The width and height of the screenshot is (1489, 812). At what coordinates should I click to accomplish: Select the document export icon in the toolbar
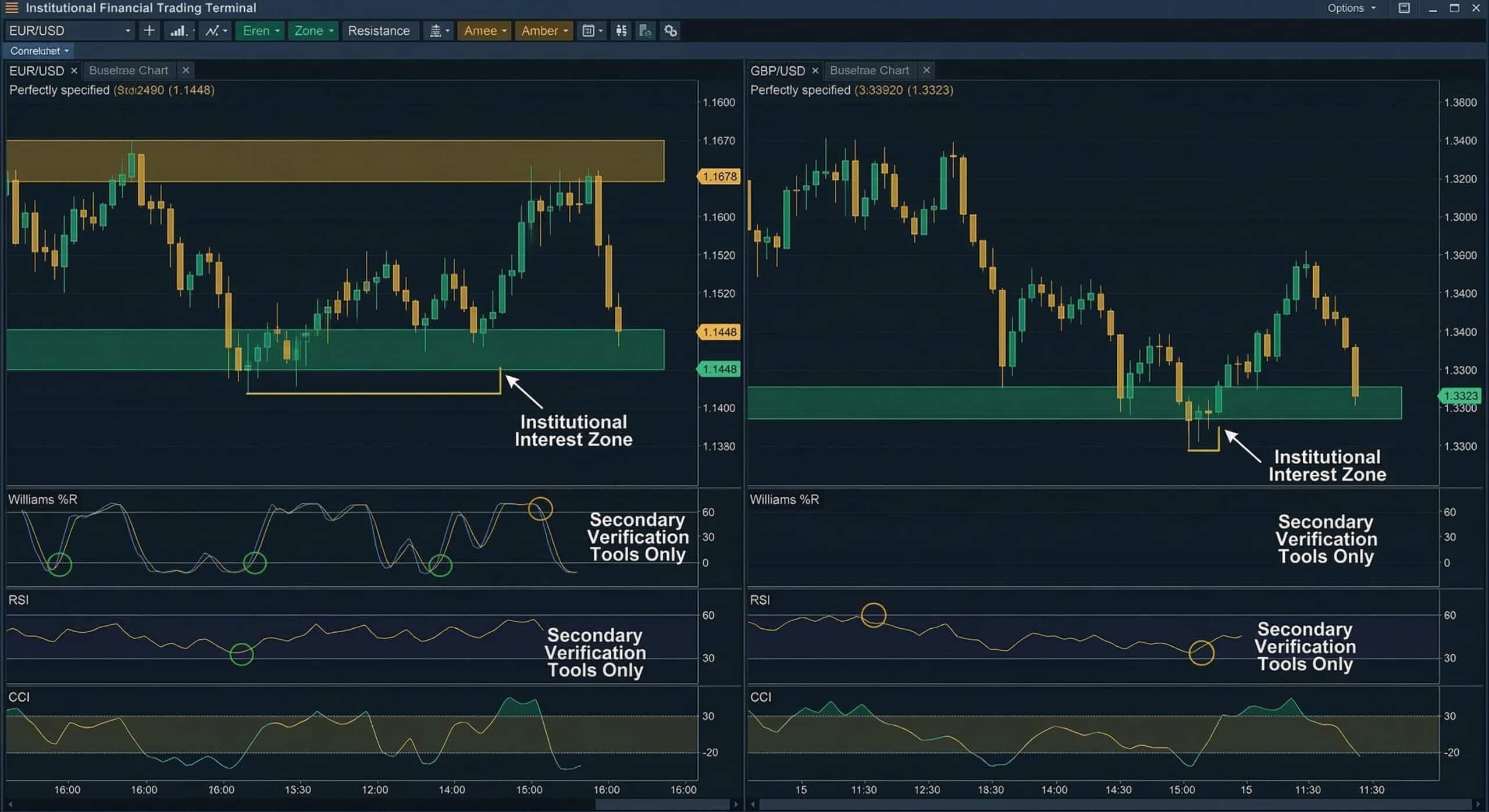click(x=644, y=31)
